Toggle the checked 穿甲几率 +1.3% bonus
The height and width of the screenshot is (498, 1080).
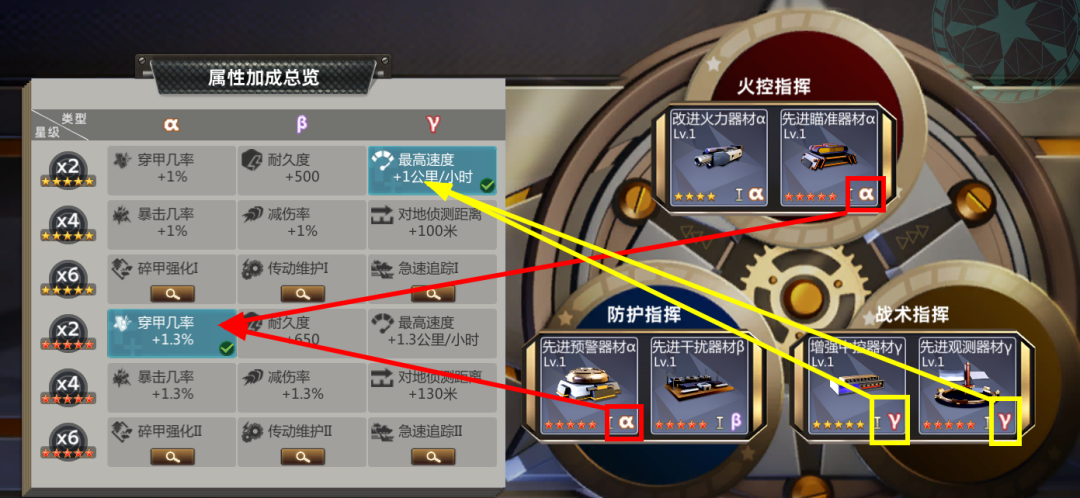[x=172, y=333]
